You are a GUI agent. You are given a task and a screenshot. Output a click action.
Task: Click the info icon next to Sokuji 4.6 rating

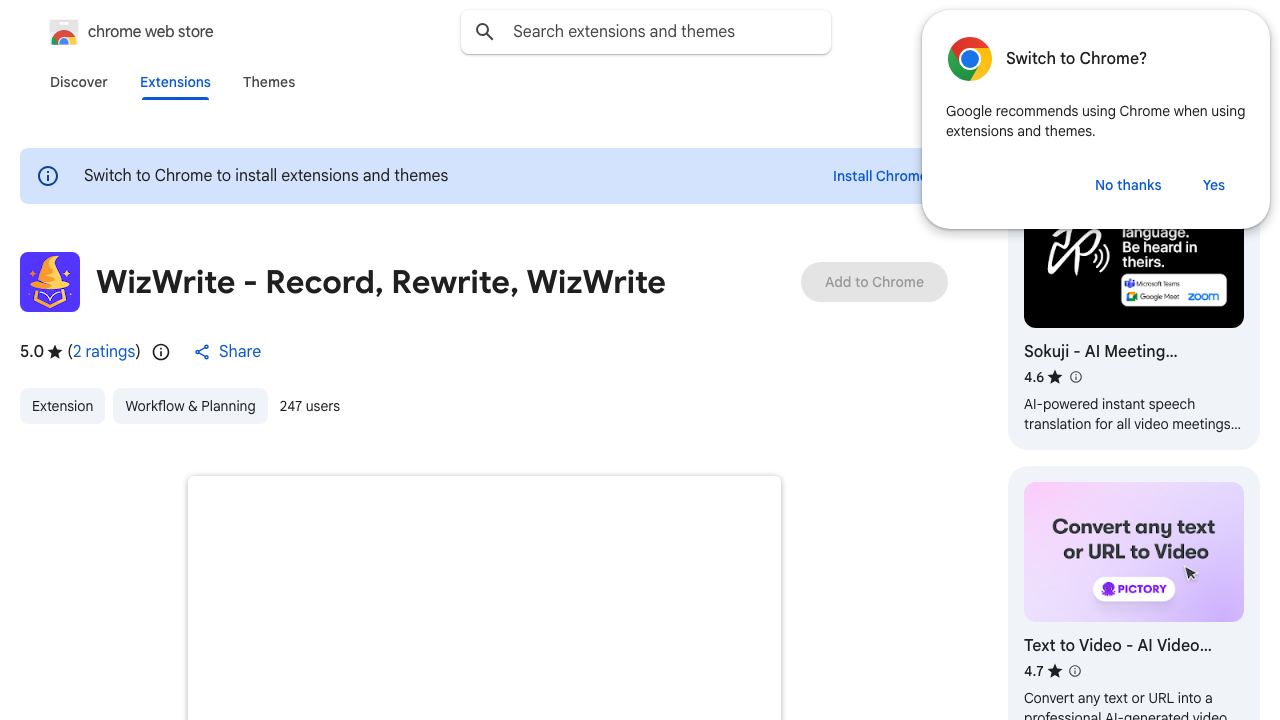point(1076,377)
